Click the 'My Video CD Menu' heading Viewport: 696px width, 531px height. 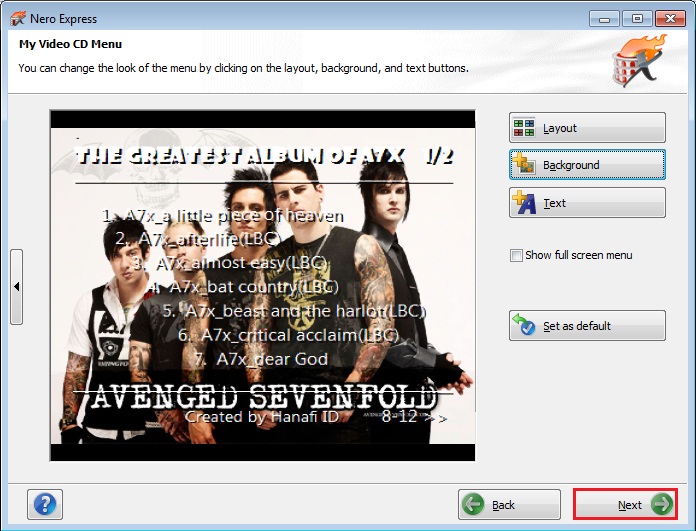70,44
